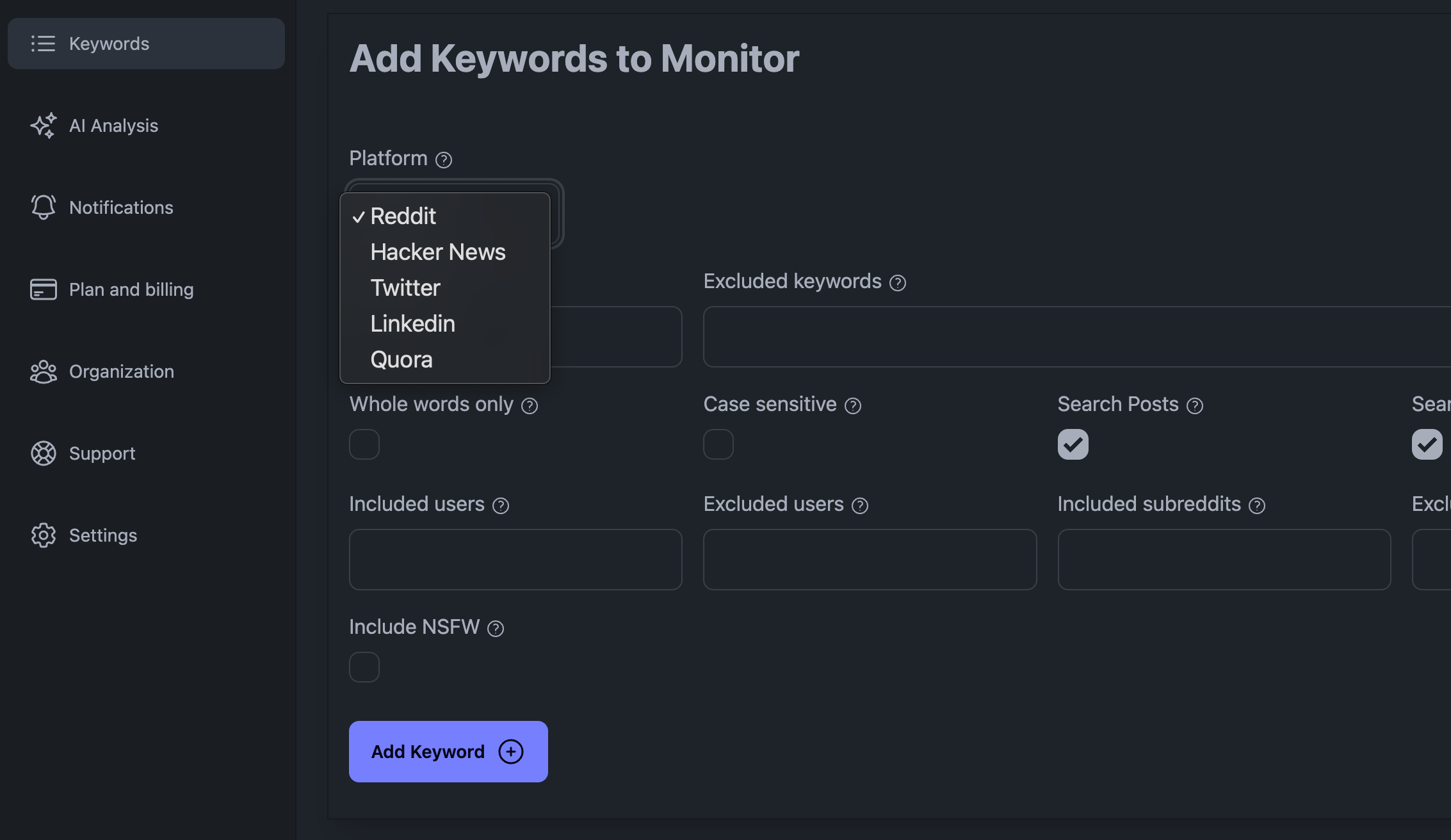This screenshot has height=840, width=1451.
Task: Click the Included subreddits help icon
Action: 1257,505
